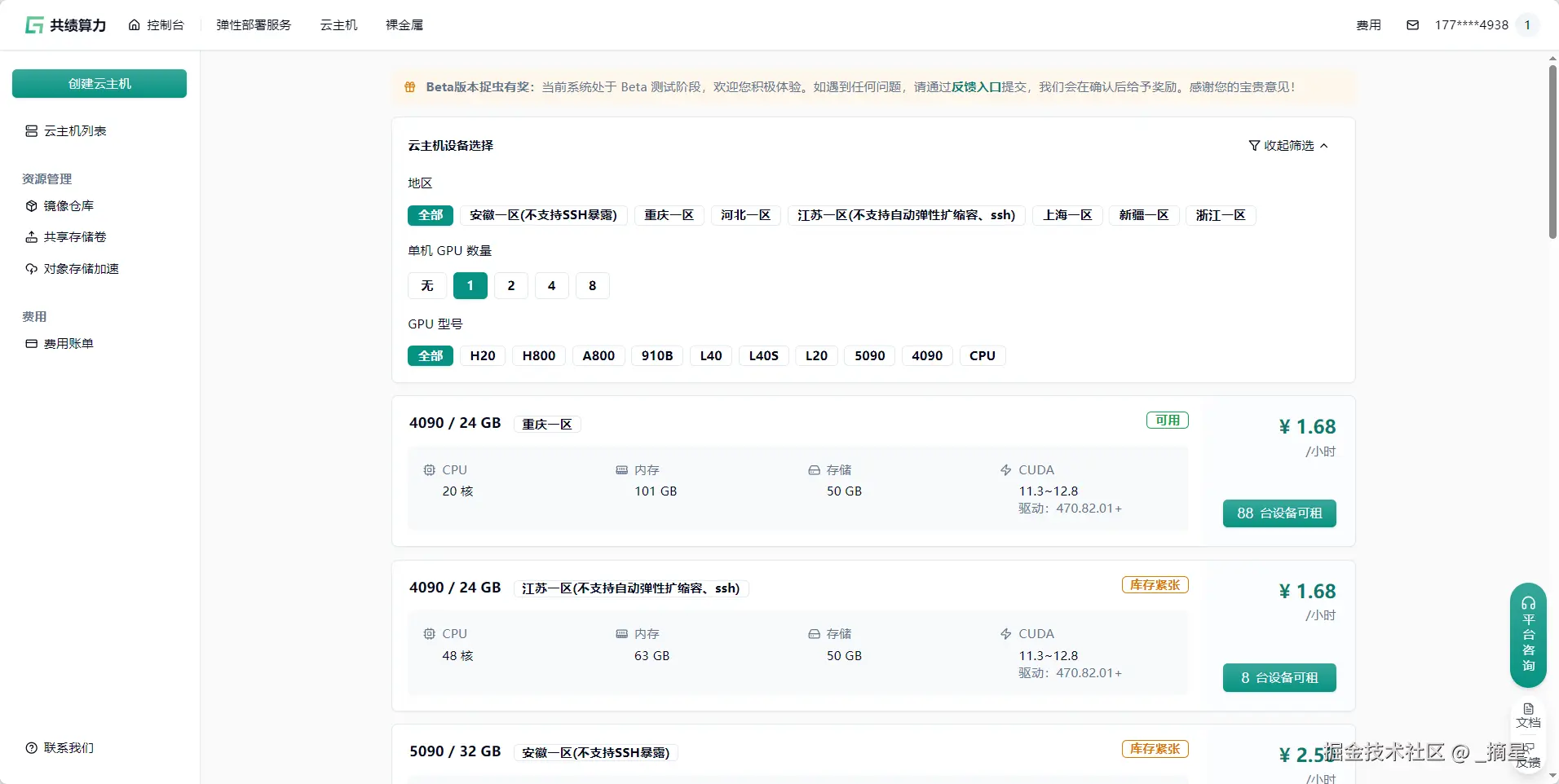Click the gift icon in Beta banner
Screen dimensions: 1559x784
[410, 87]
